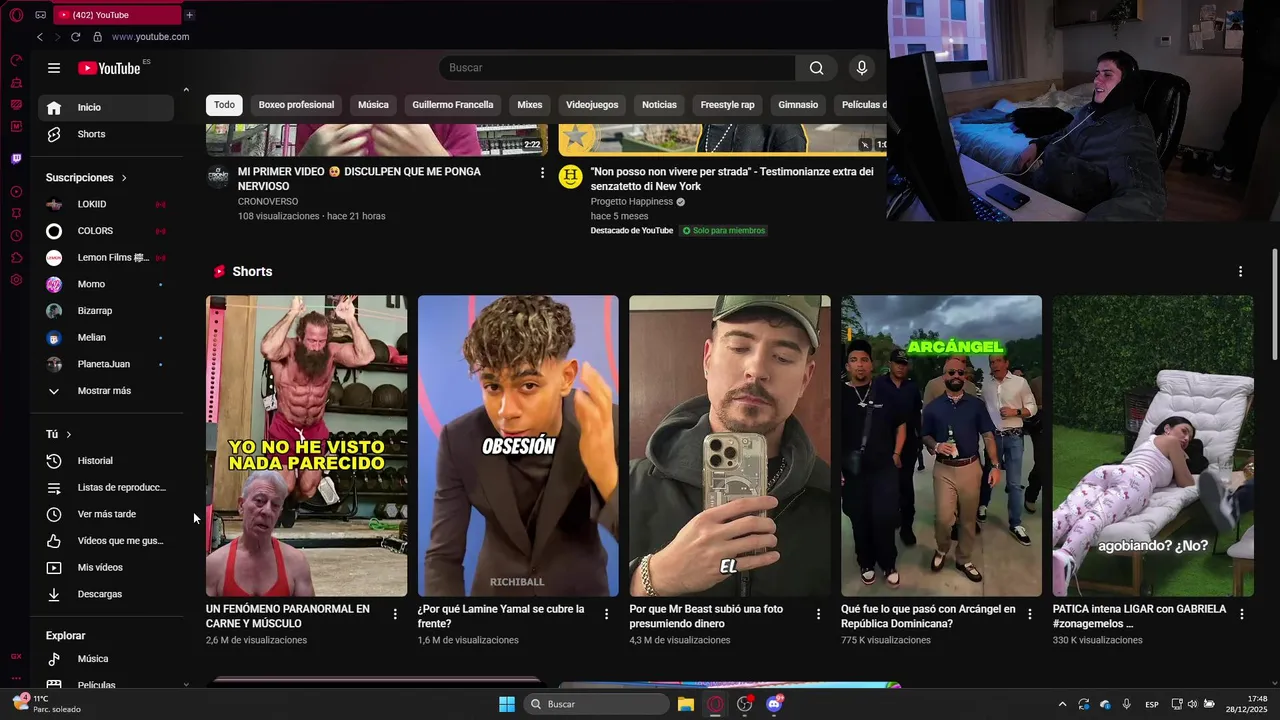Image resolution: width=1280 pixels, height=720 pixels.
Task: Switch to the '(402) YouTube' browser tab
Action: pyautogui.click(x=115, y=15)
